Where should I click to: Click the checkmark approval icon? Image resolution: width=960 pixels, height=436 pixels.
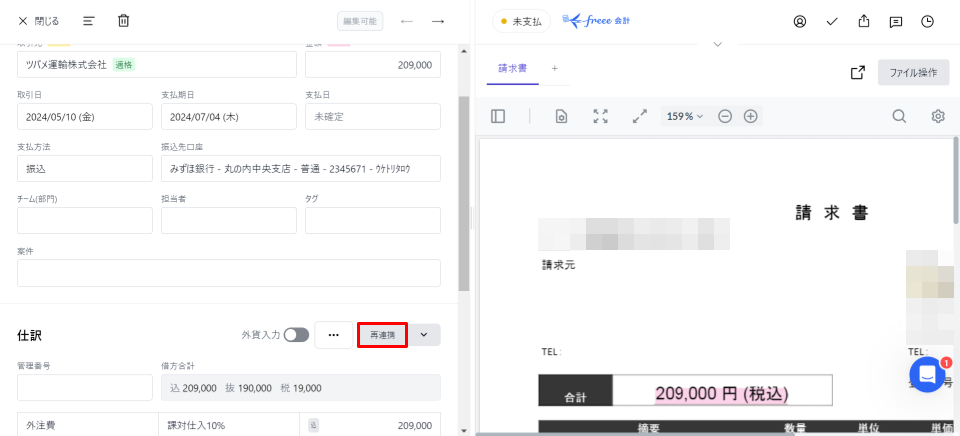(831, 21)
